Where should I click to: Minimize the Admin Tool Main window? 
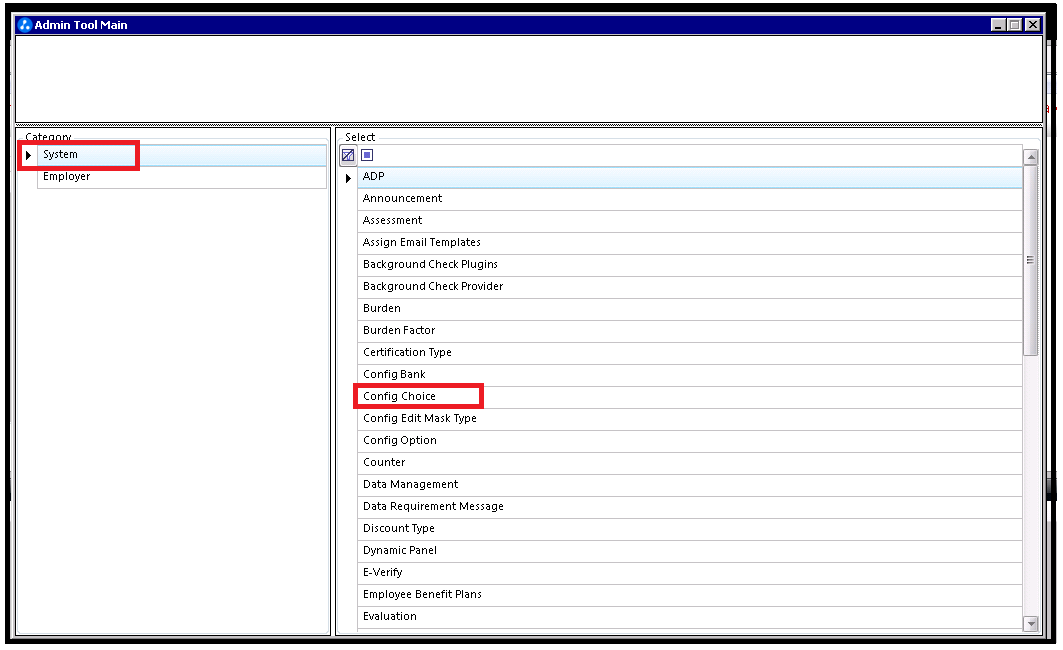point(997,25)
